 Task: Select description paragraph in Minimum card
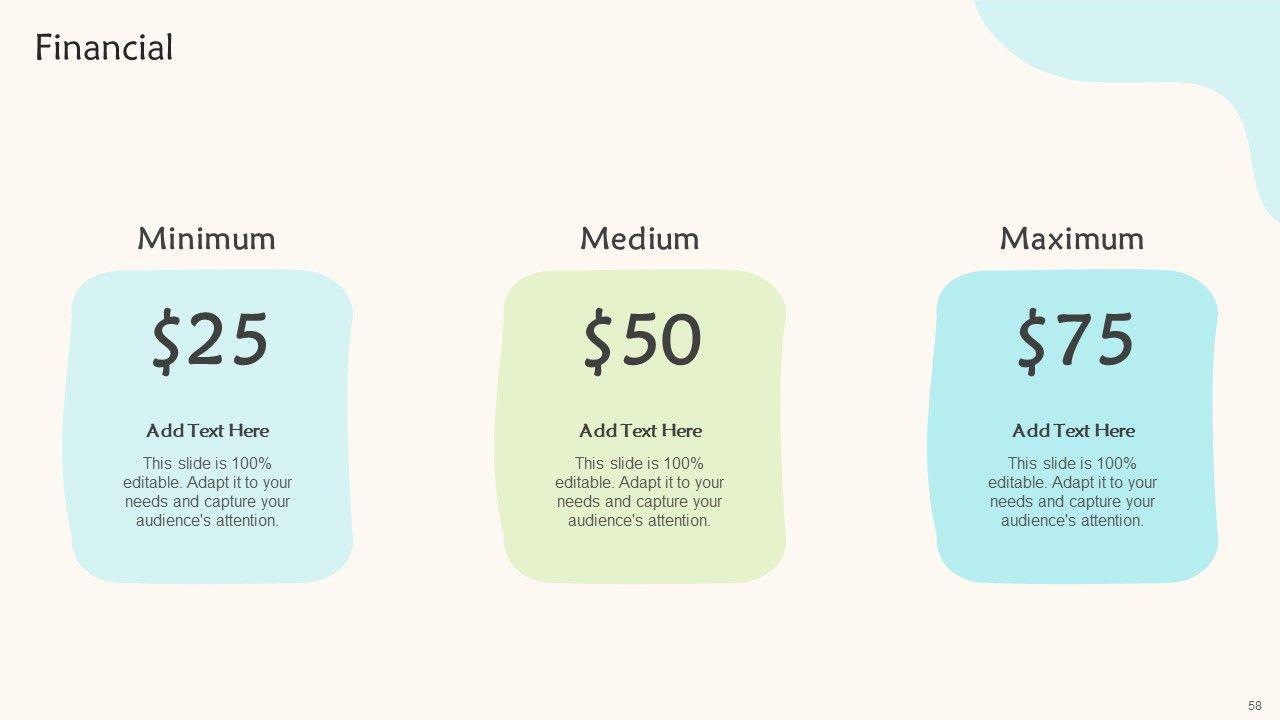pyautogui.click(x=207, y=492)
